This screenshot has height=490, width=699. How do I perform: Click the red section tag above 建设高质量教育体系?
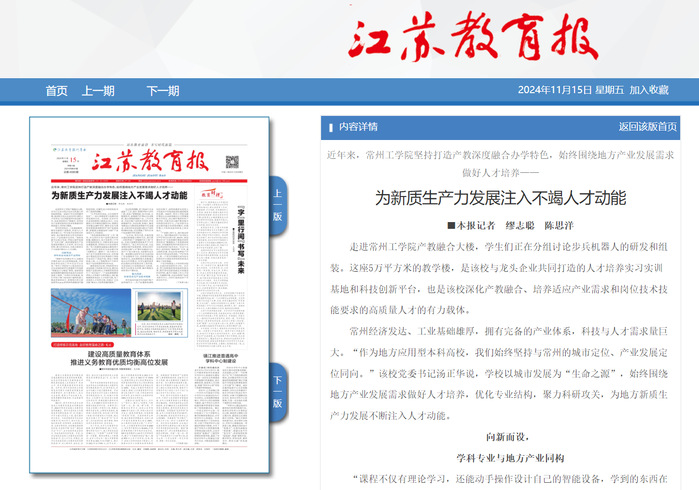pos(82,345)
